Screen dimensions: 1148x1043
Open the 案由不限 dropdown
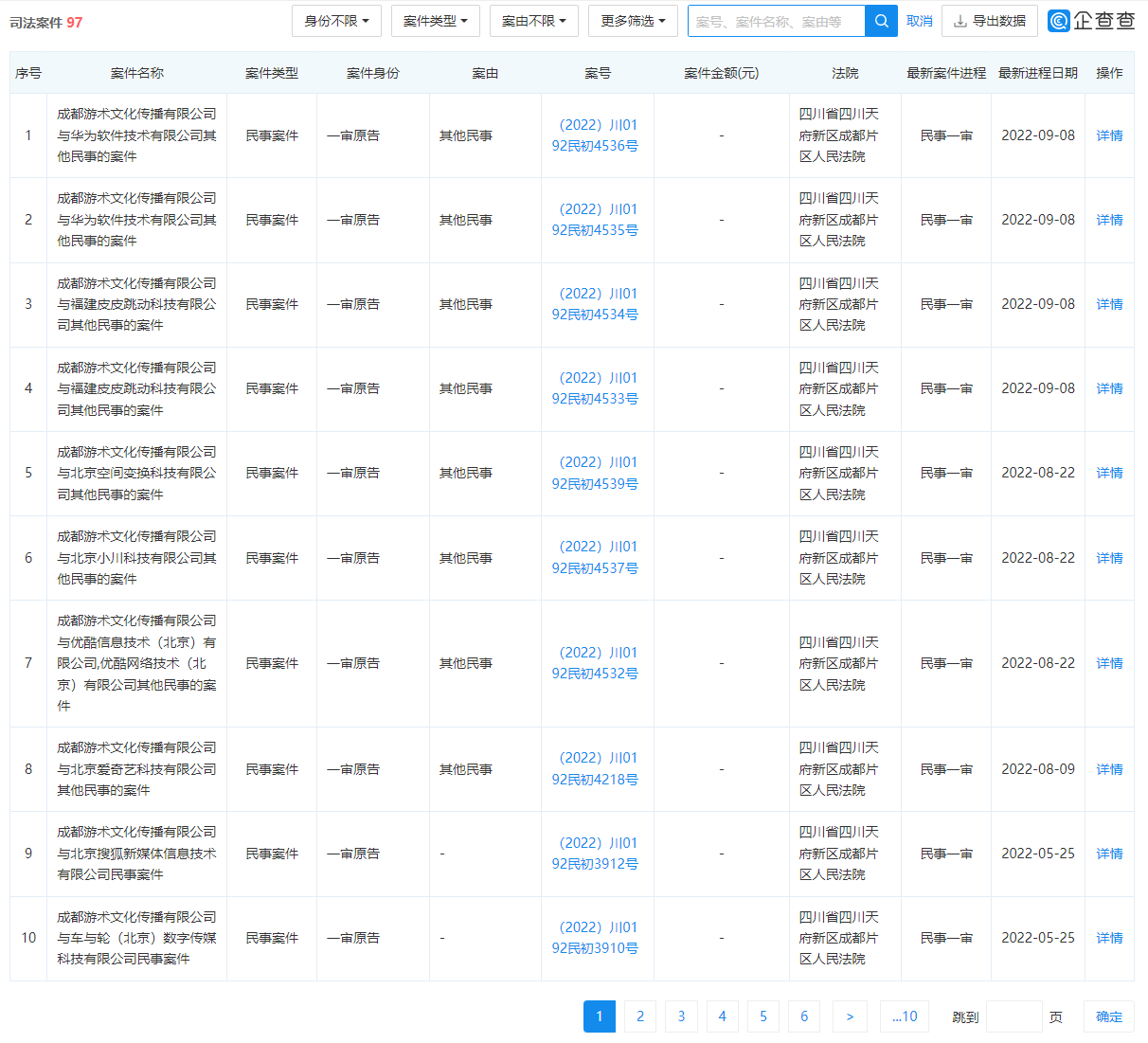coord(533,20)
